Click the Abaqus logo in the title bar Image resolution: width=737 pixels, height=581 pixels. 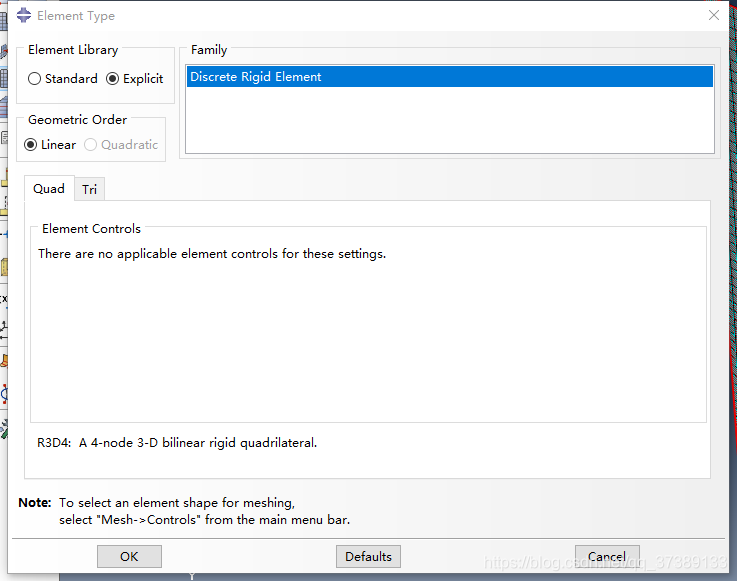pyautogui.click(x=23, y=16)
